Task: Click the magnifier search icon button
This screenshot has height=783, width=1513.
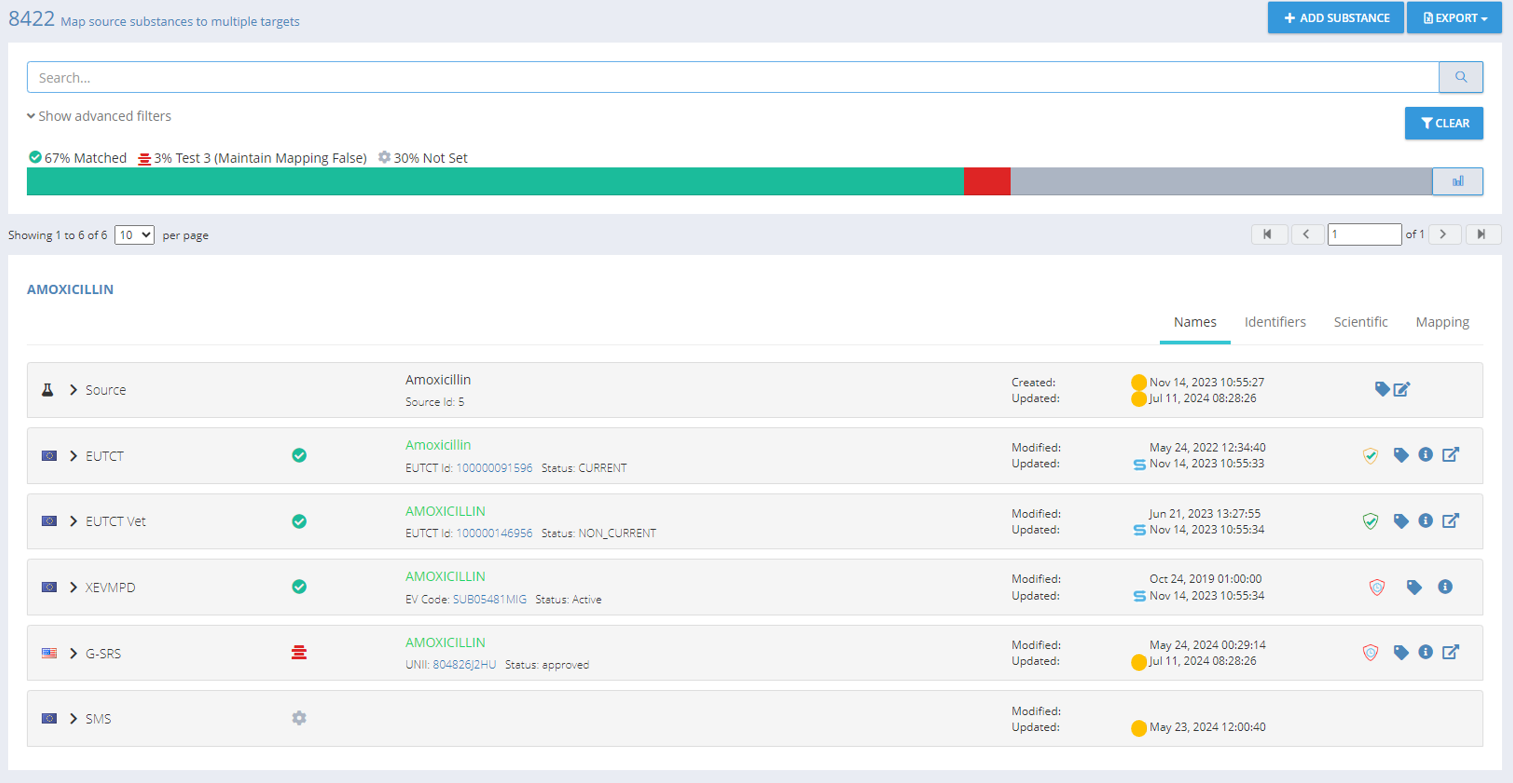Action: 1460,77
